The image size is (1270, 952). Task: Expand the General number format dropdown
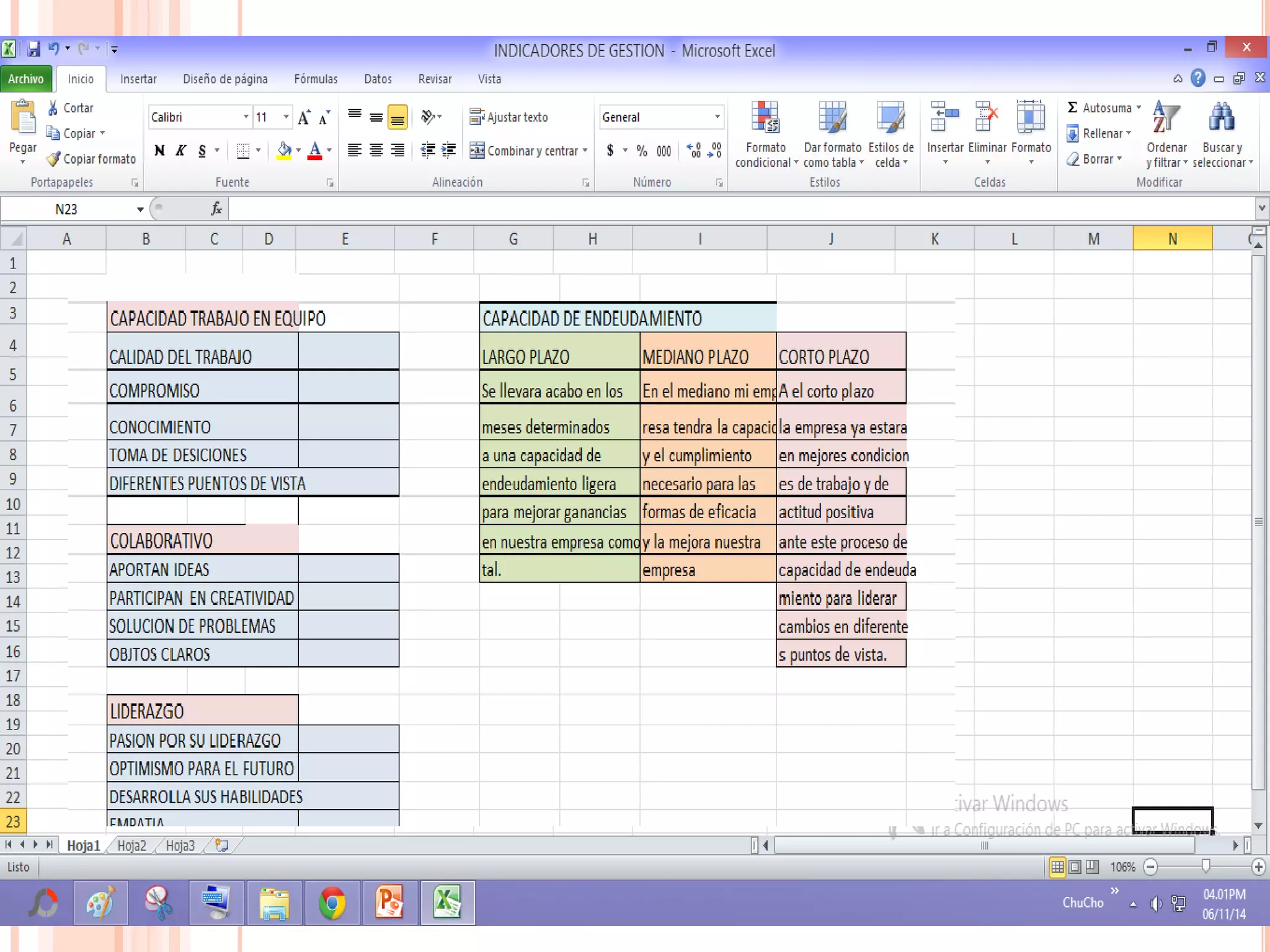tap(717, 117)
